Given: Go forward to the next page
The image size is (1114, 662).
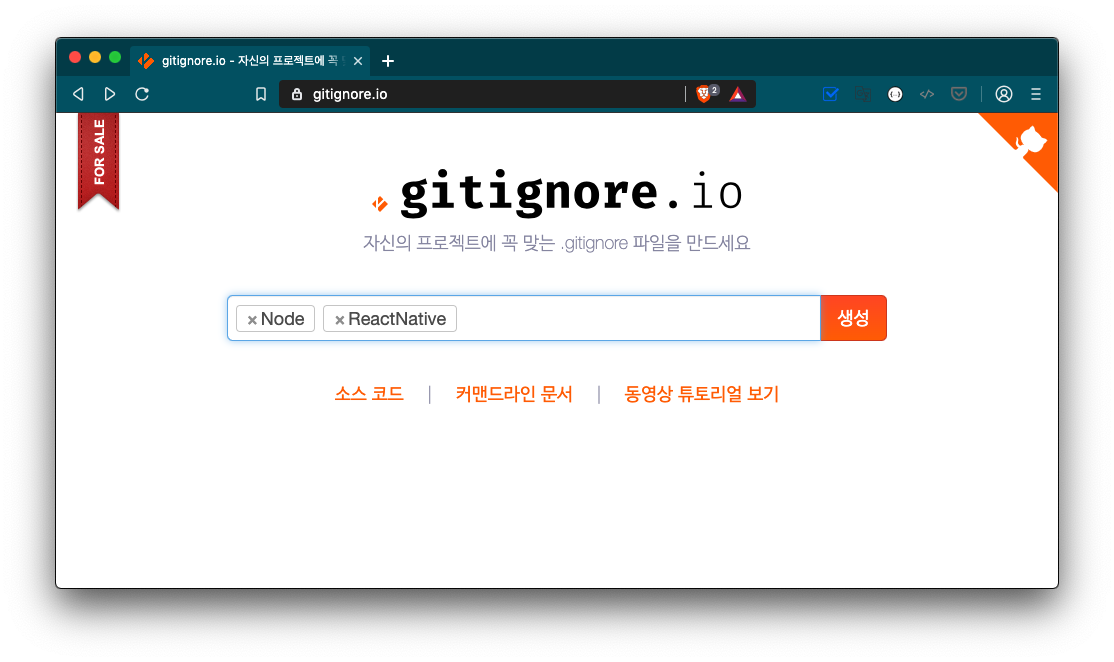Looking at the screenshot, I should click(109, 94).
